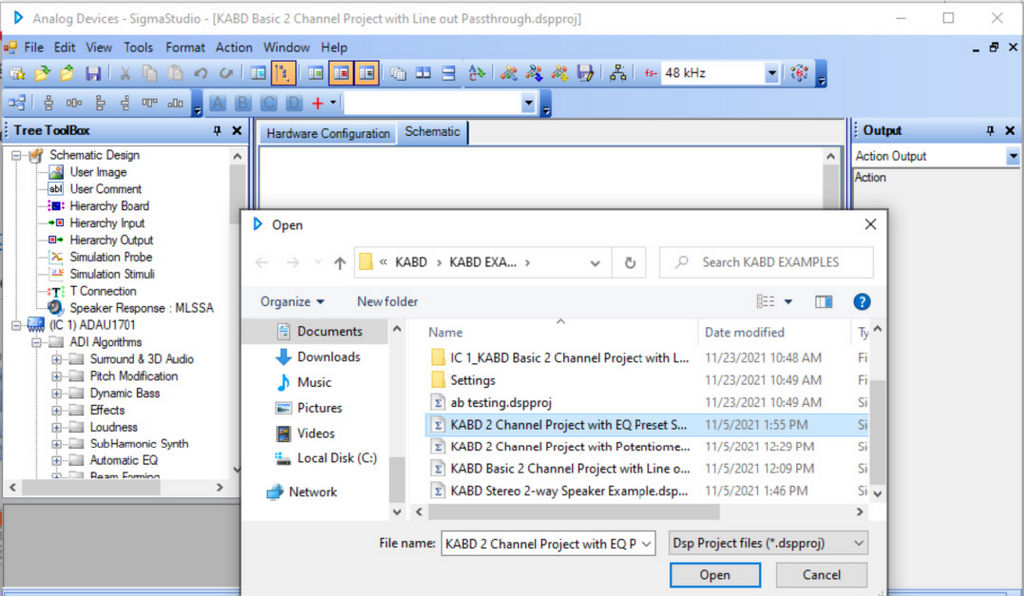Open the Tools menu
This screenshot has width=1024, height=596.
click(138, 47)
